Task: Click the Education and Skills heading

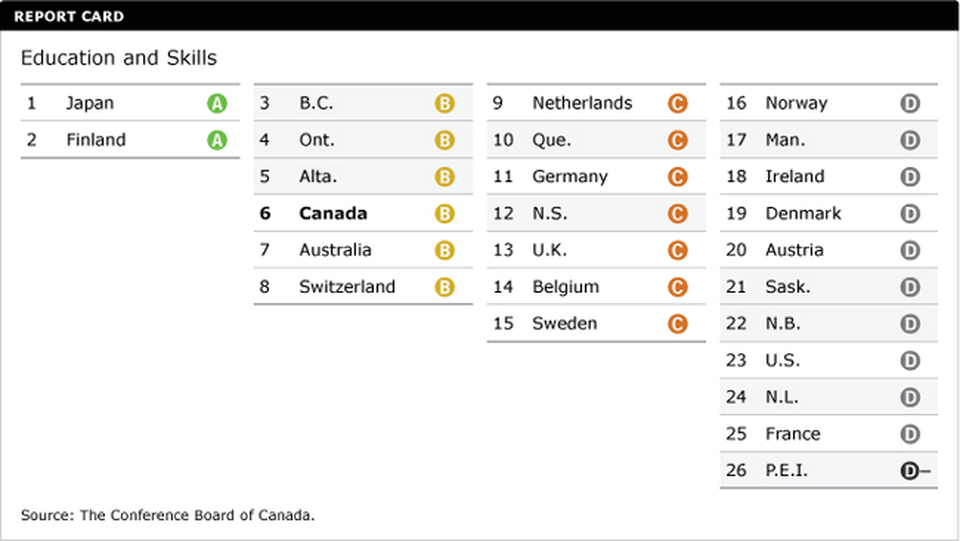Action: [x=118, y=58]
